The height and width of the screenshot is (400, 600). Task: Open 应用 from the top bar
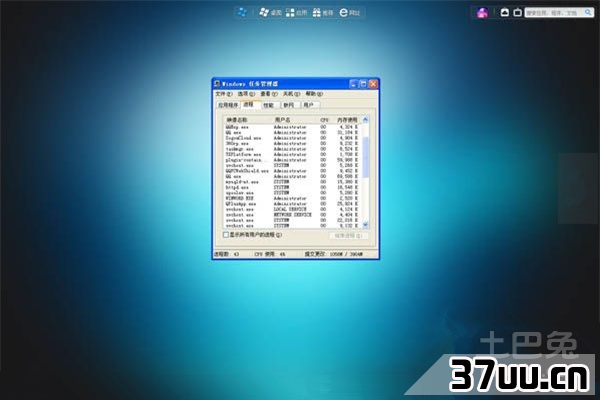click(x=297, y=13)
